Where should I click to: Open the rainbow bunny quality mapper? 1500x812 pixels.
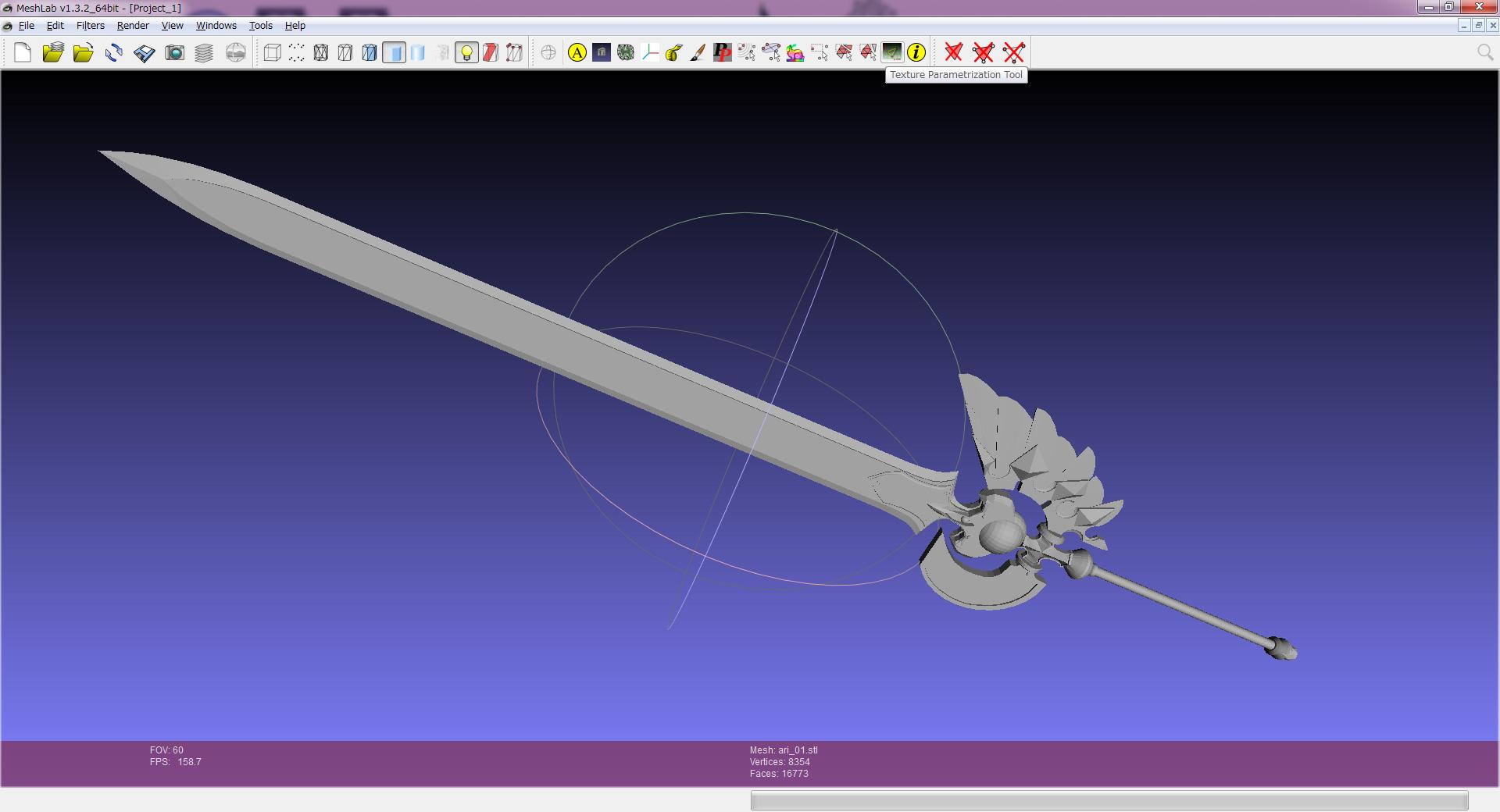(795, 52)
